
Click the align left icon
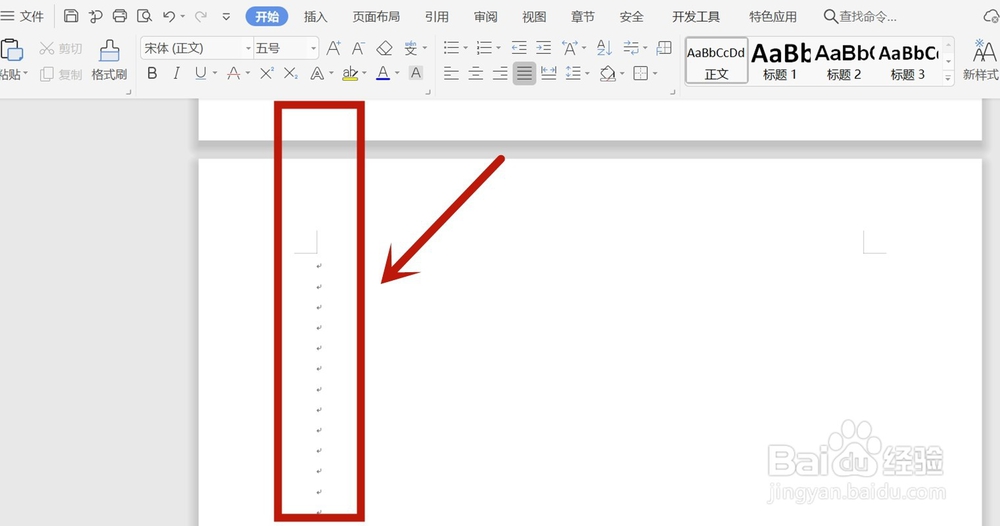click(452, 74)
